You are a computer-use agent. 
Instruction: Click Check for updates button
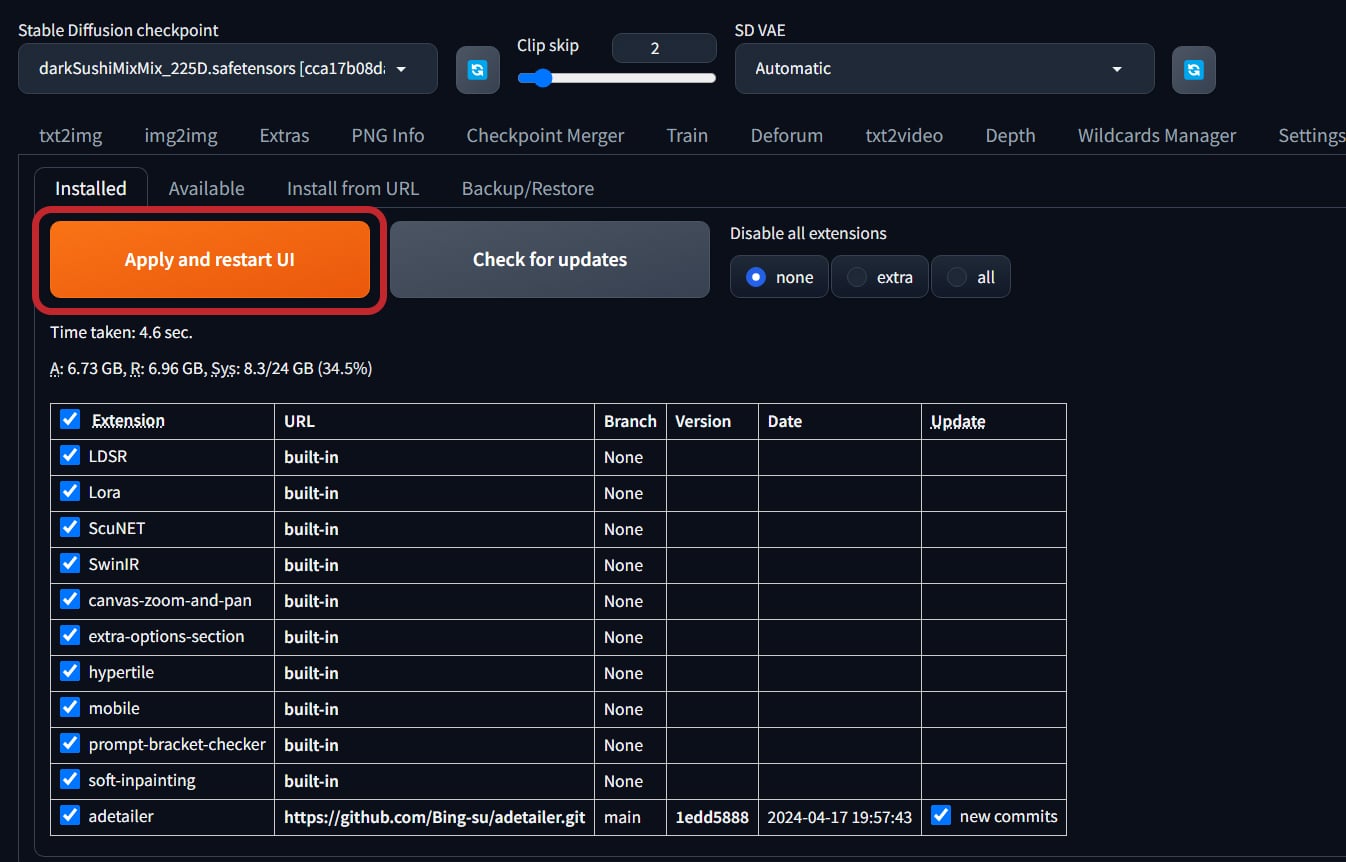coord(550,260)
